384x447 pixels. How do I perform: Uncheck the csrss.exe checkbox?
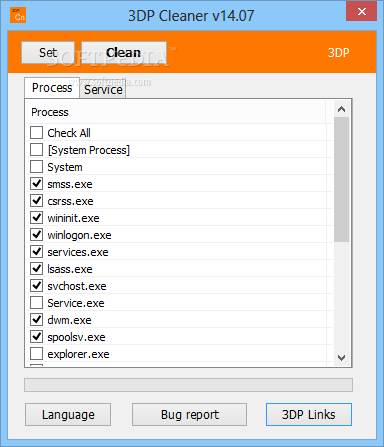(36, 200)
